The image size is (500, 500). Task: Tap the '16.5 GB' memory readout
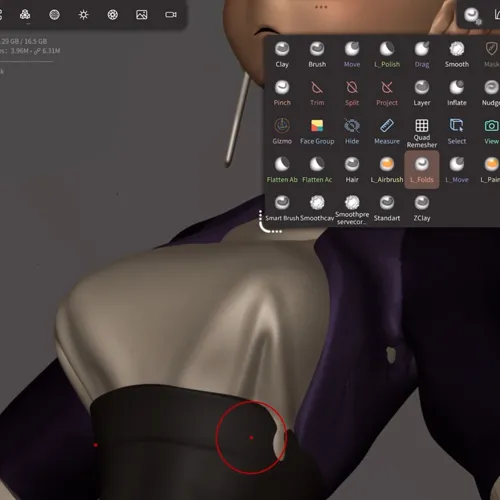click(x=36, y=41)
